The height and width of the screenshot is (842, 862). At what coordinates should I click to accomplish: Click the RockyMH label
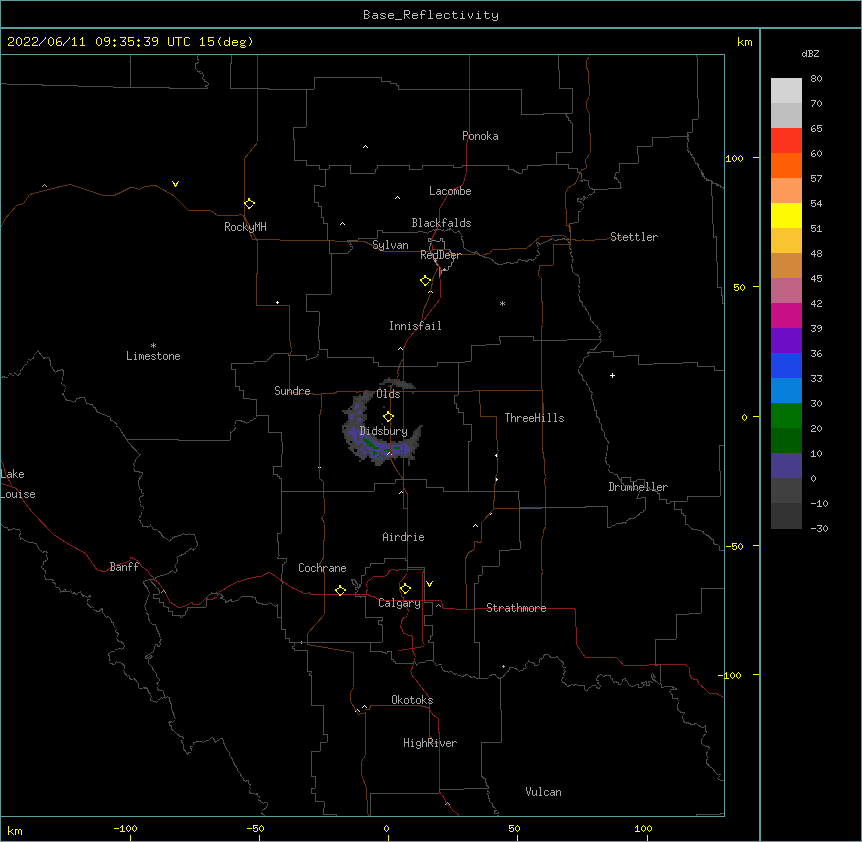[245, 227]
